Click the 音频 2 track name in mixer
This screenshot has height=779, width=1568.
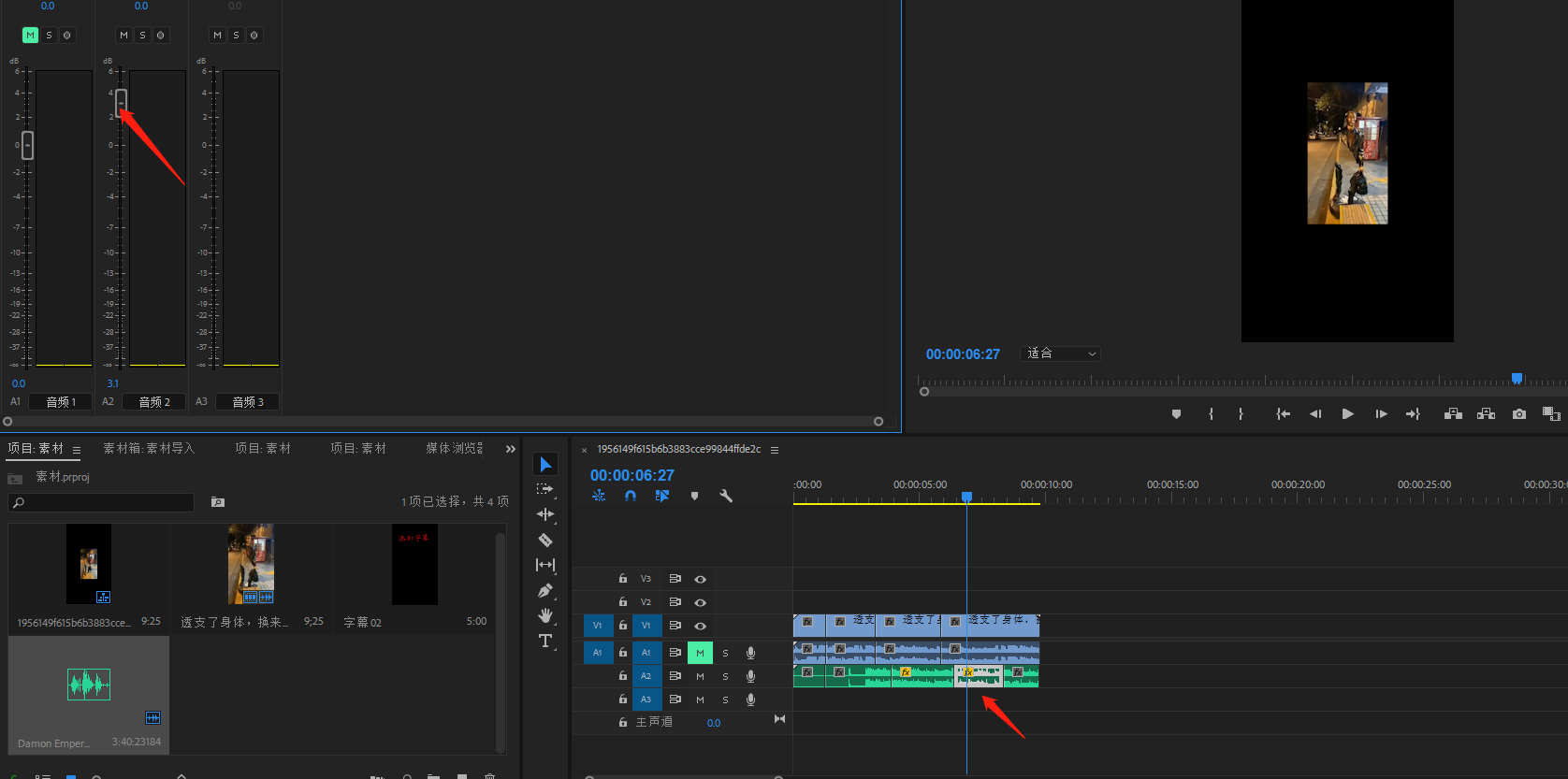[x=154, y=402]
